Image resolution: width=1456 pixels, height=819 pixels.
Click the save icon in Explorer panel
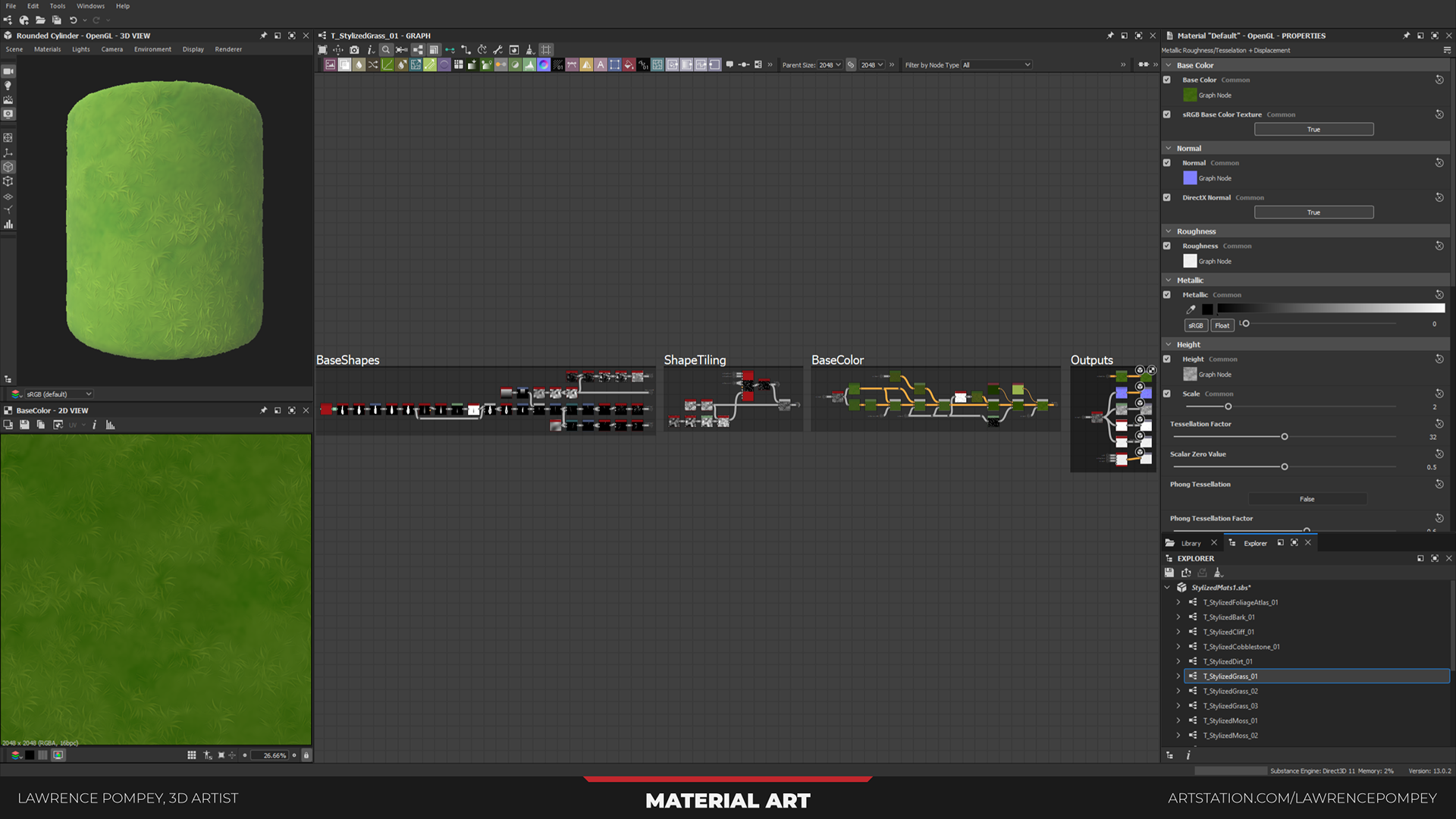1169,573
